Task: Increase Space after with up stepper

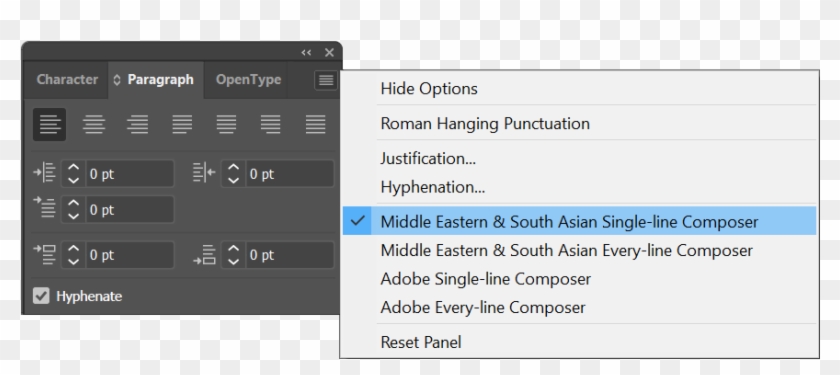Action: click(233, 249)
